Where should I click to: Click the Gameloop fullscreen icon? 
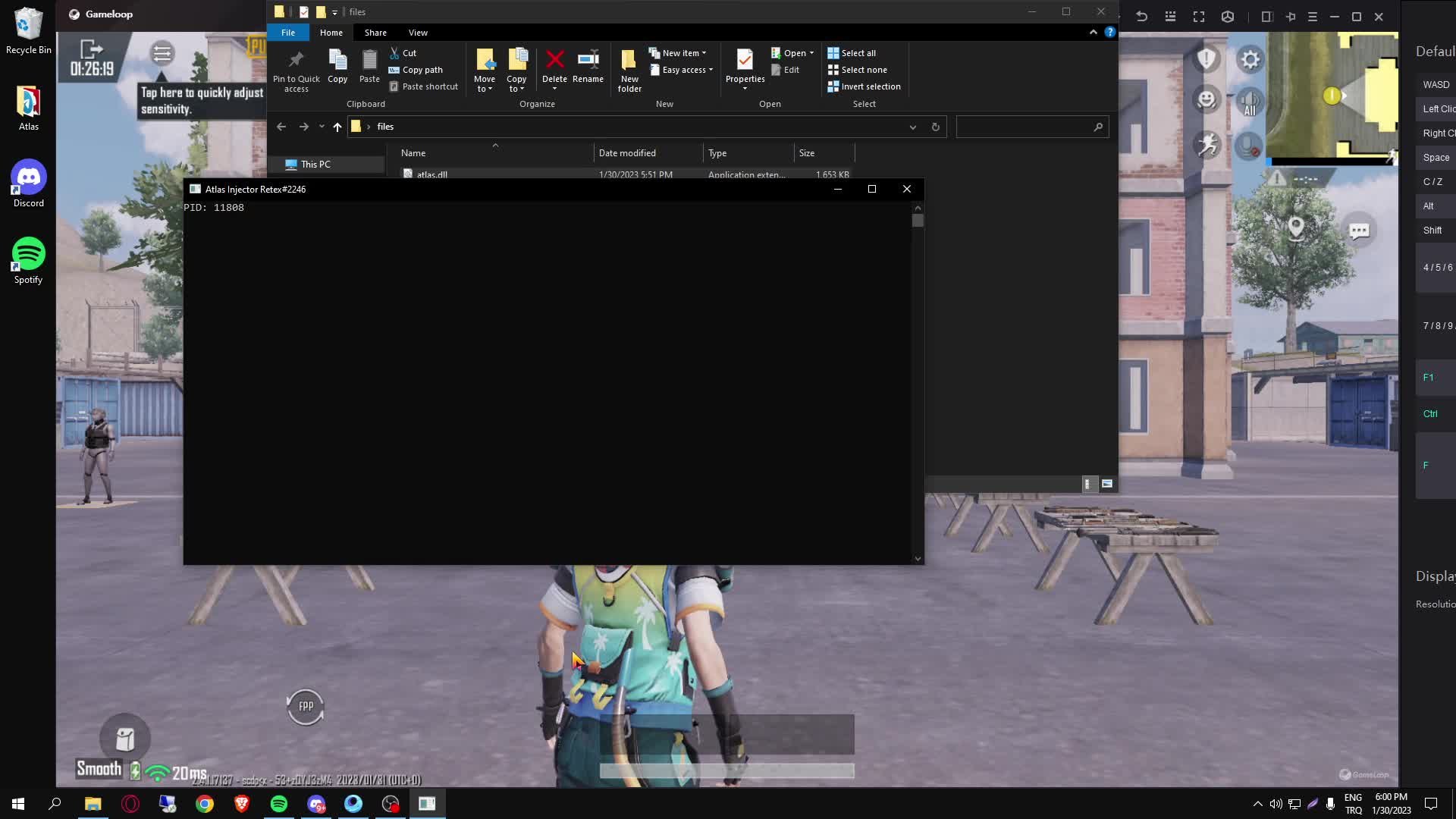pyautogui.click(x=1199, y=17)
